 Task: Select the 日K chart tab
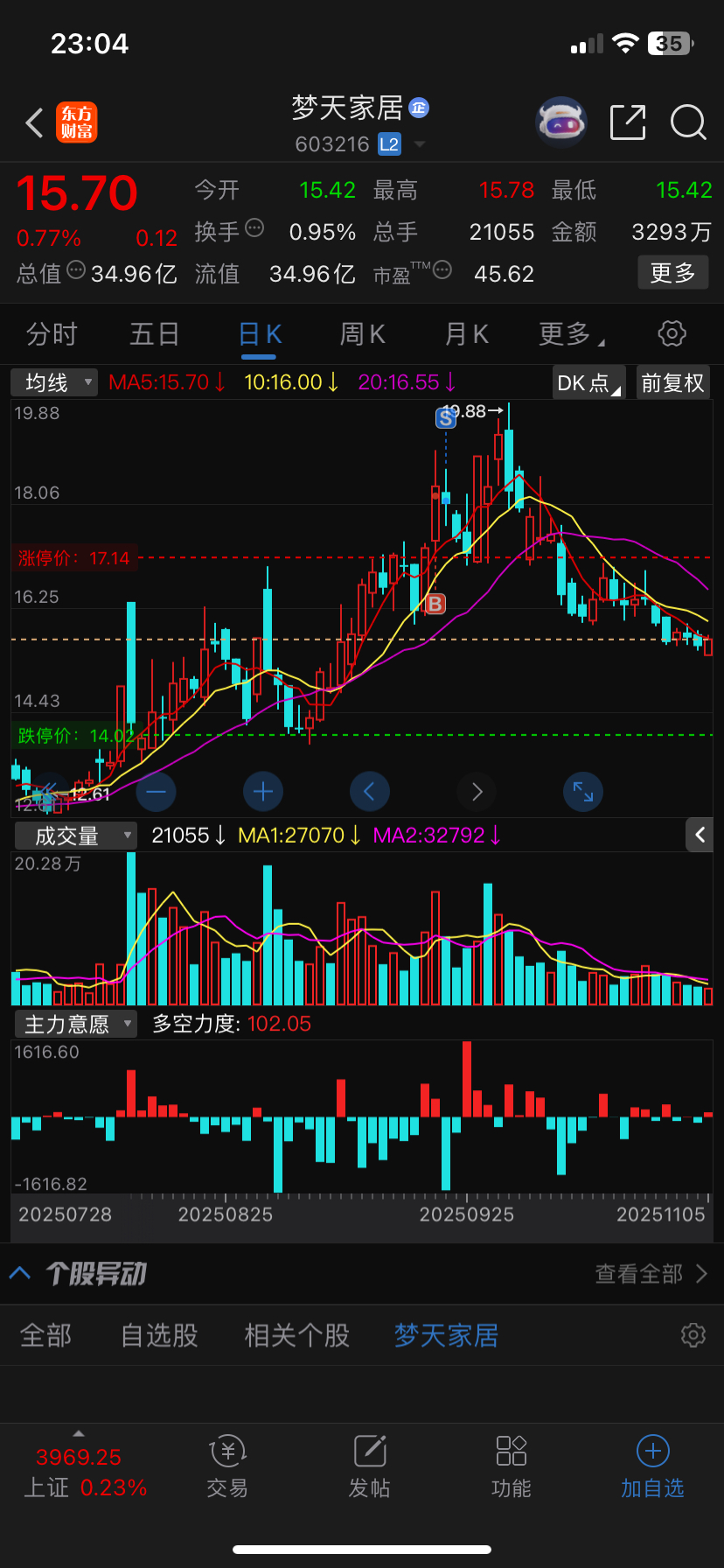(x=260, y=333)
